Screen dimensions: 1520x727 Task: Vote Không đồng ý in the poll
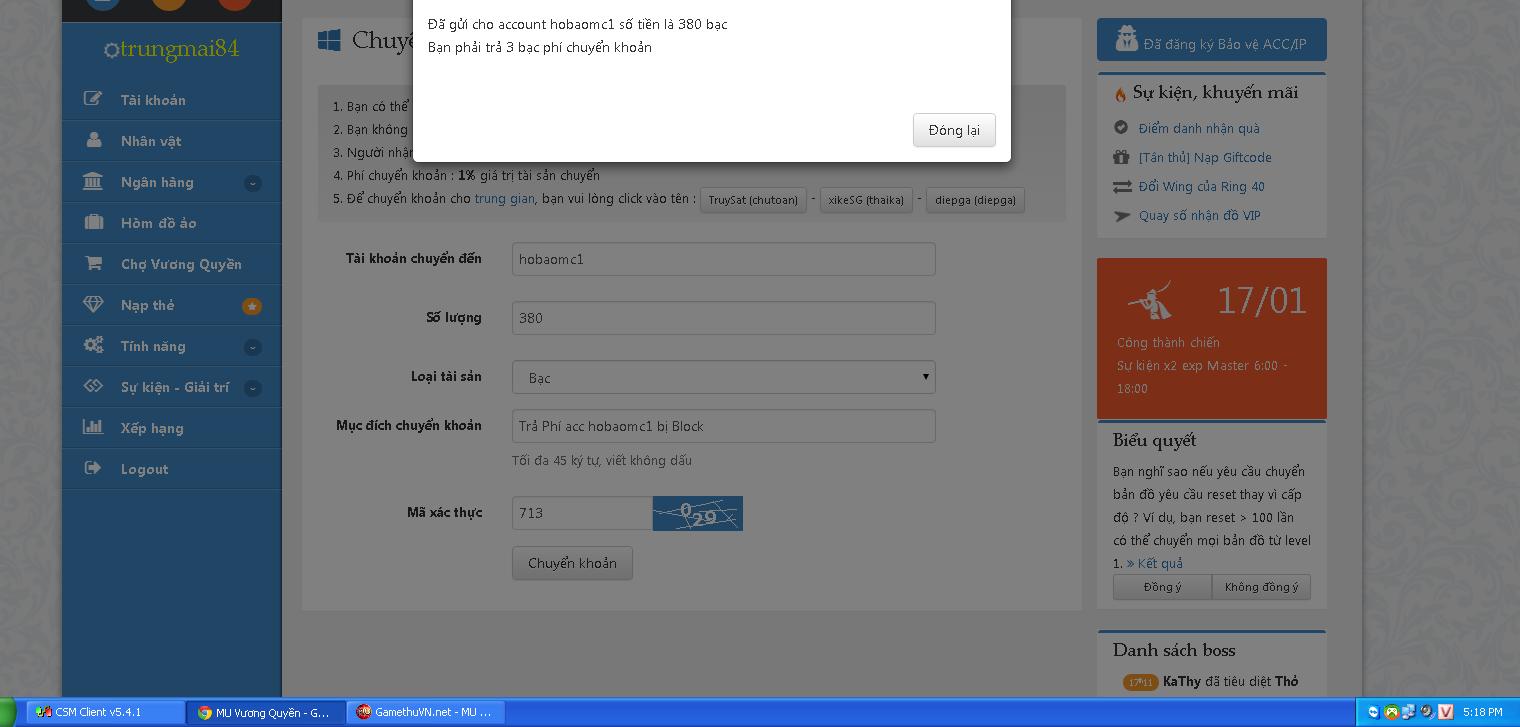coord(1261,587)
